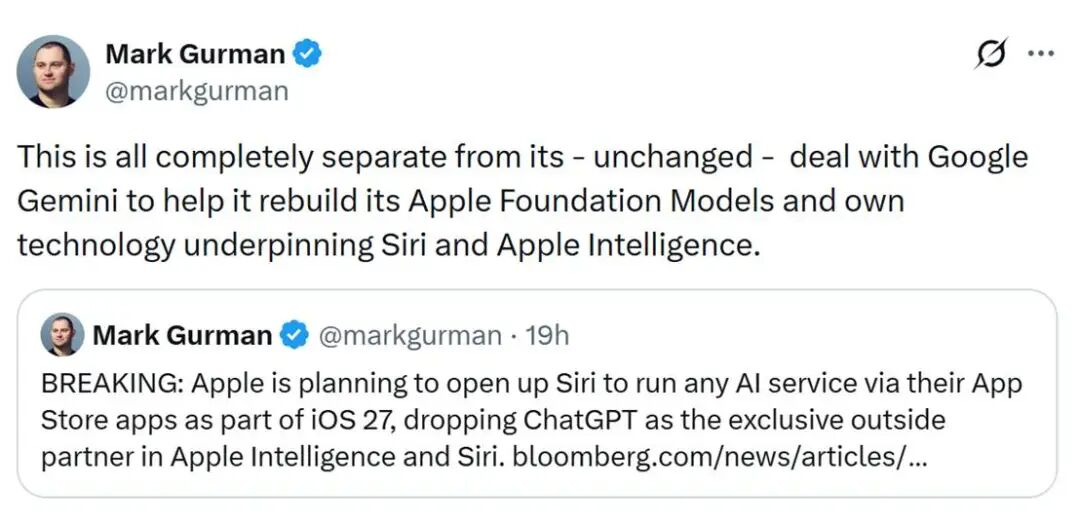Click the @markgurman handle under main name
This screenshot has height=524, width=1080.
click(x=196, y=91)
